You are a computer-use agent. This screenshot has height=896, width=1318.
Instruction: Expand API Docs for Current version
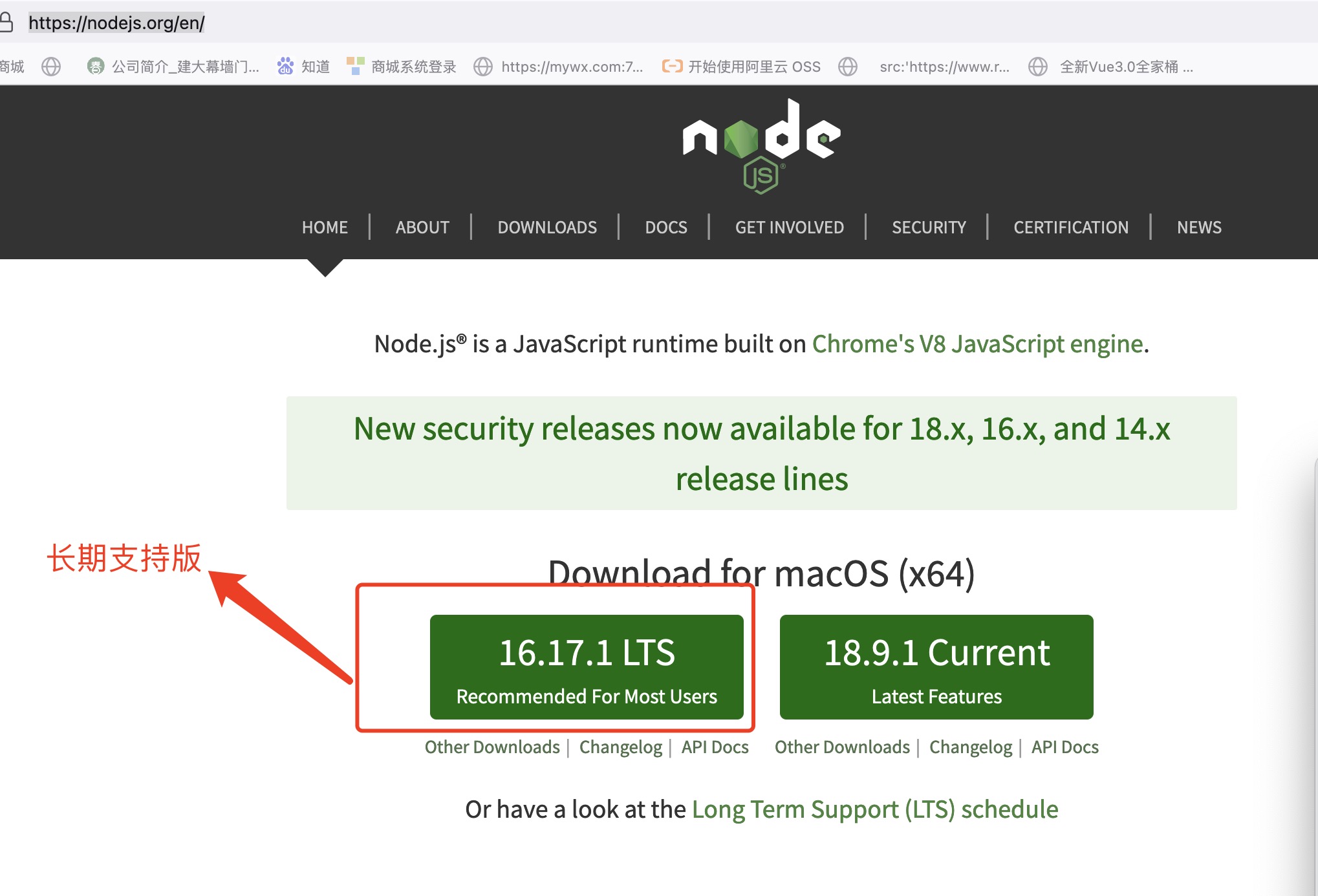pos(1062,745)
